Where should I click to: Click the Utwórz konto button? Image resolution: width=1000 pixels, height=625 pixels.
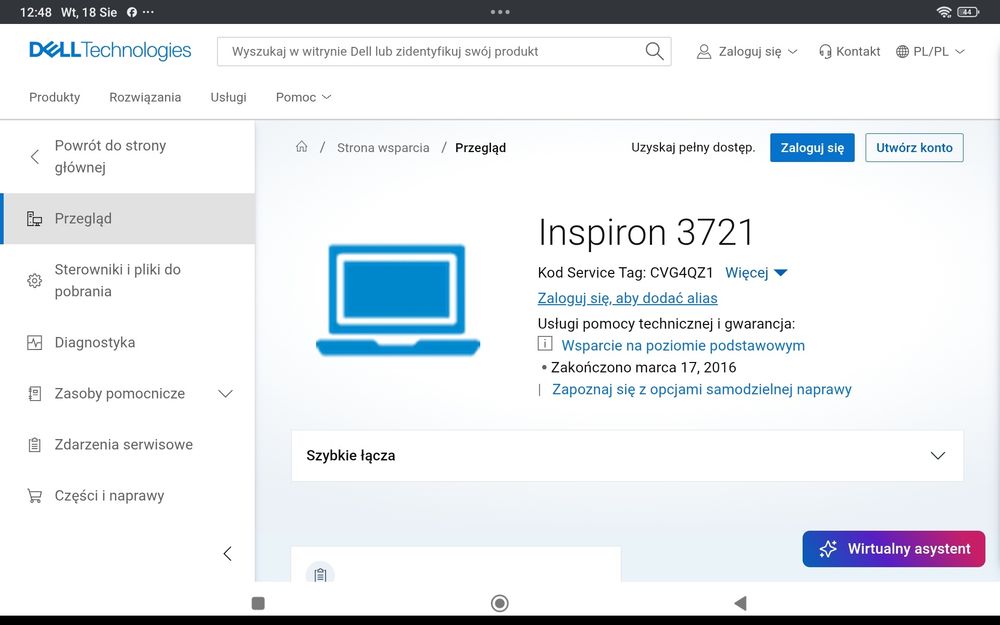[914, 147]
